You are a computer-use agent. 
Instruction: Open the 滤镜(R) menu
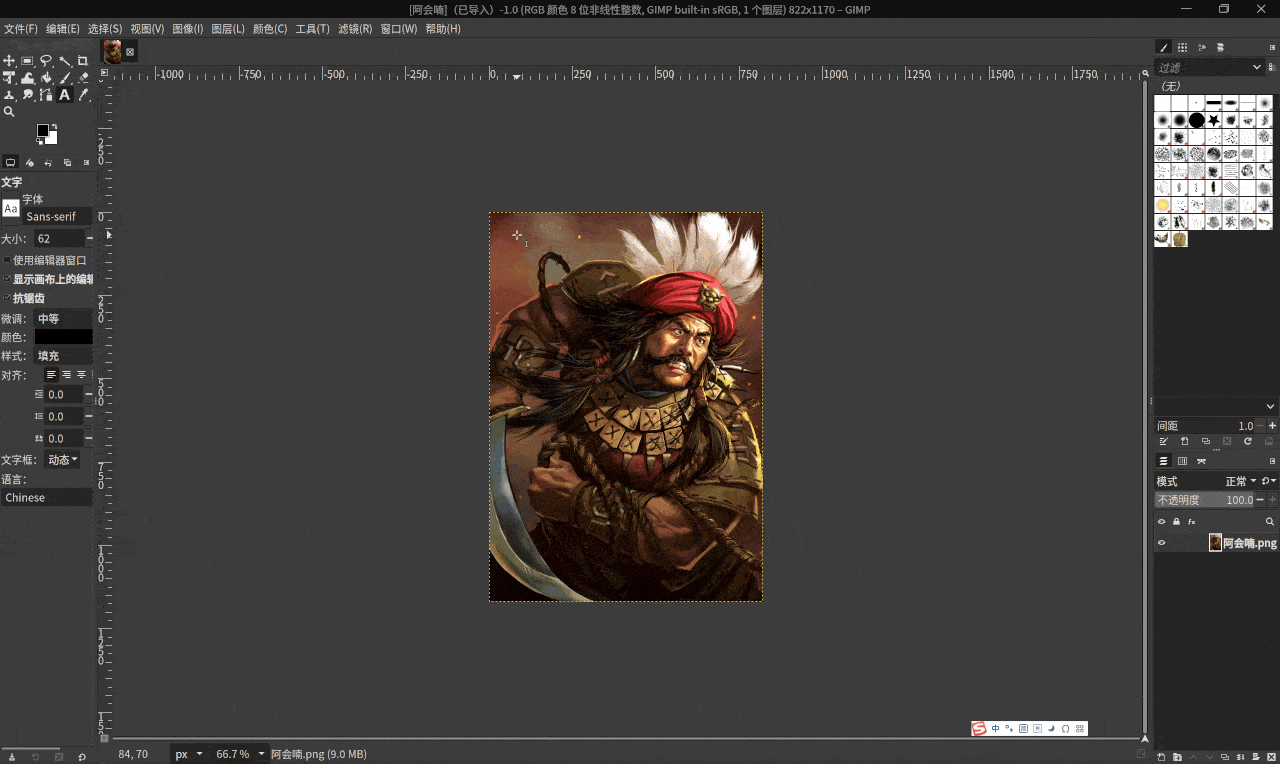point(355,29)
